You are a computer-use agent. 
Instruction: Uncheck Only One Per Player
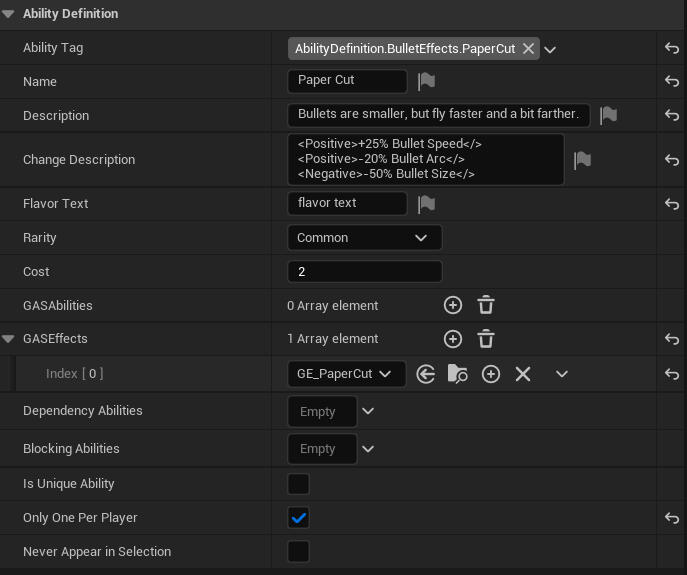click(x=298, y=518)
